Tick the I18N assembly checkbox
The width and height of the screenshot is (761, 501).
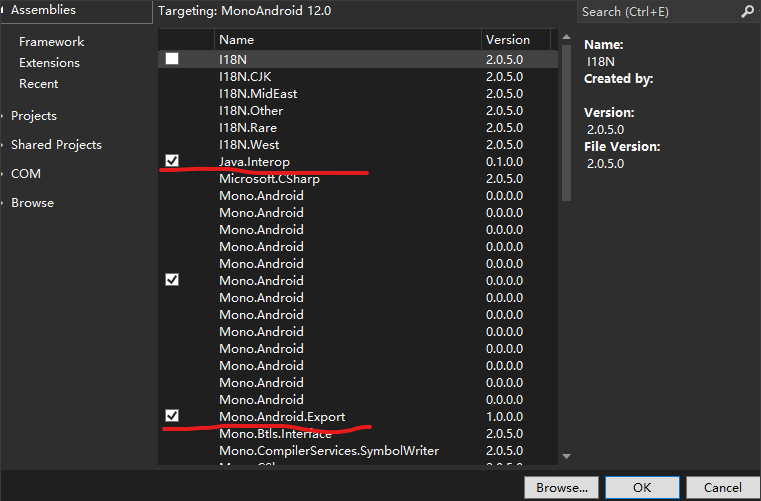point(172,59)
